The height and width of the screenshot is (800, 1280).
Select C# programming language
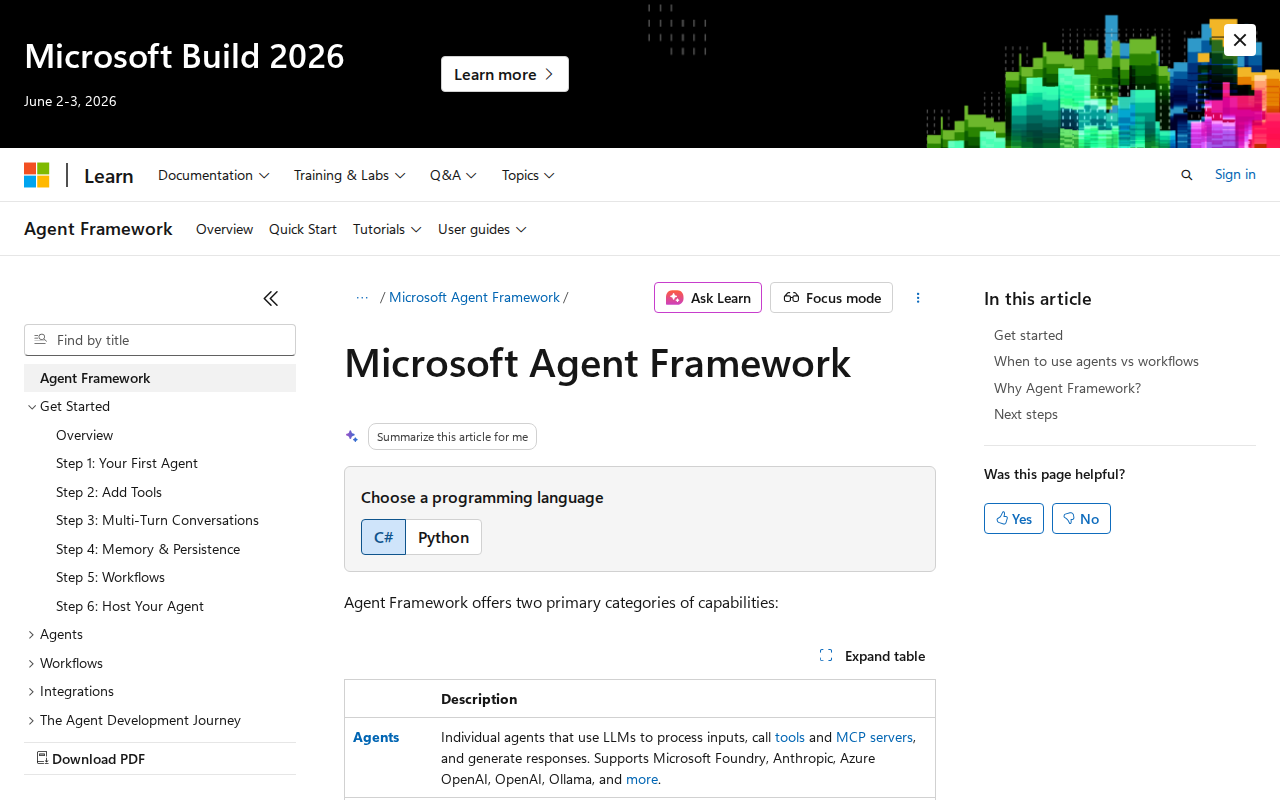pos(383,537)
